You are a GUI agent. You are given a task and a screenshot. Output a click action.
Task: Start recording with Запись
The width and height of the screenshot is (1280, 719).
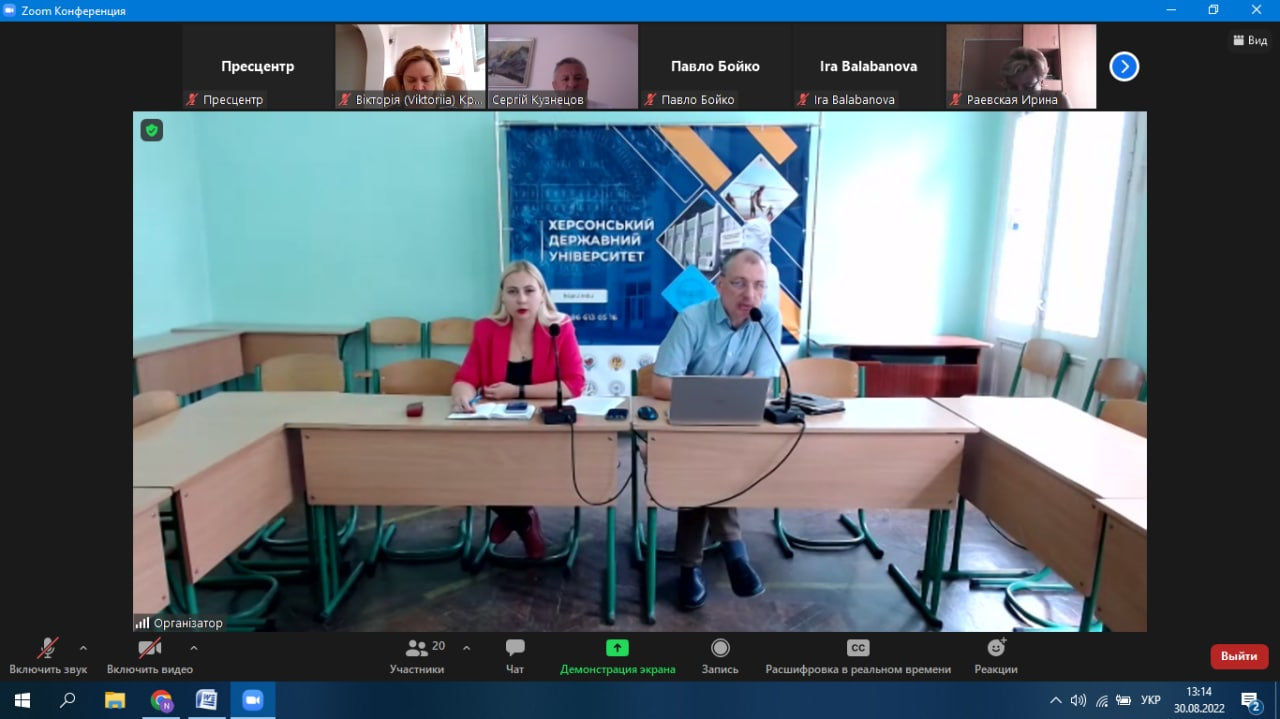click(720, 655)
